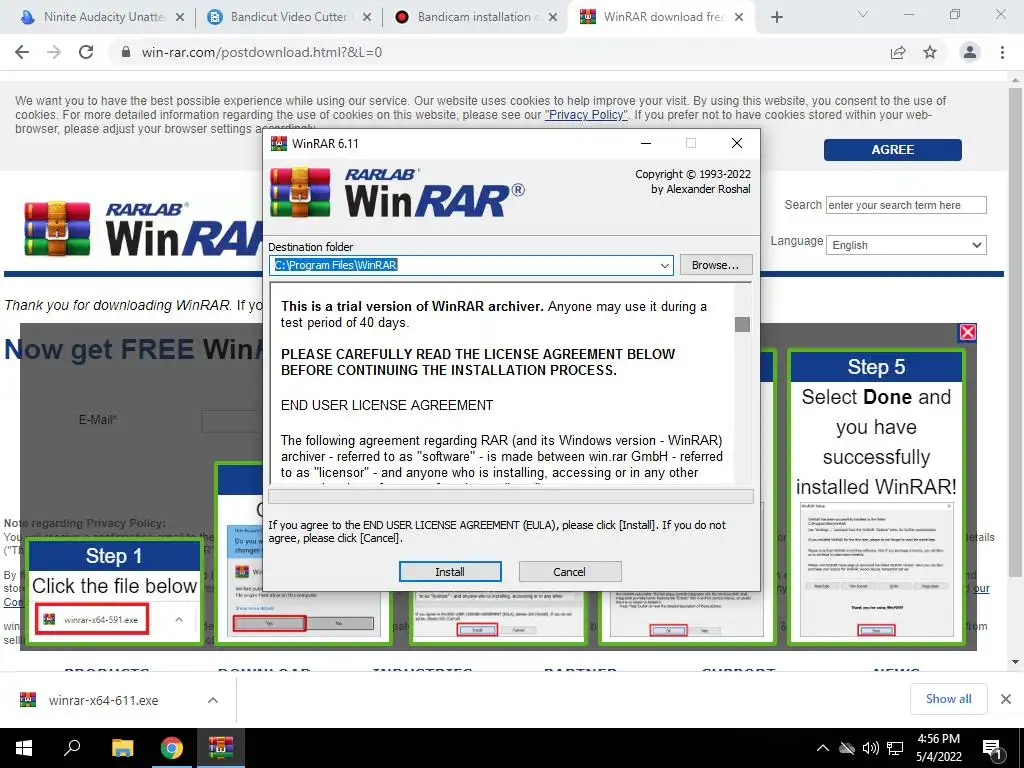Close the Bandicam installation tab
This screenshot has width=1024, height=768.
(553, 18)
